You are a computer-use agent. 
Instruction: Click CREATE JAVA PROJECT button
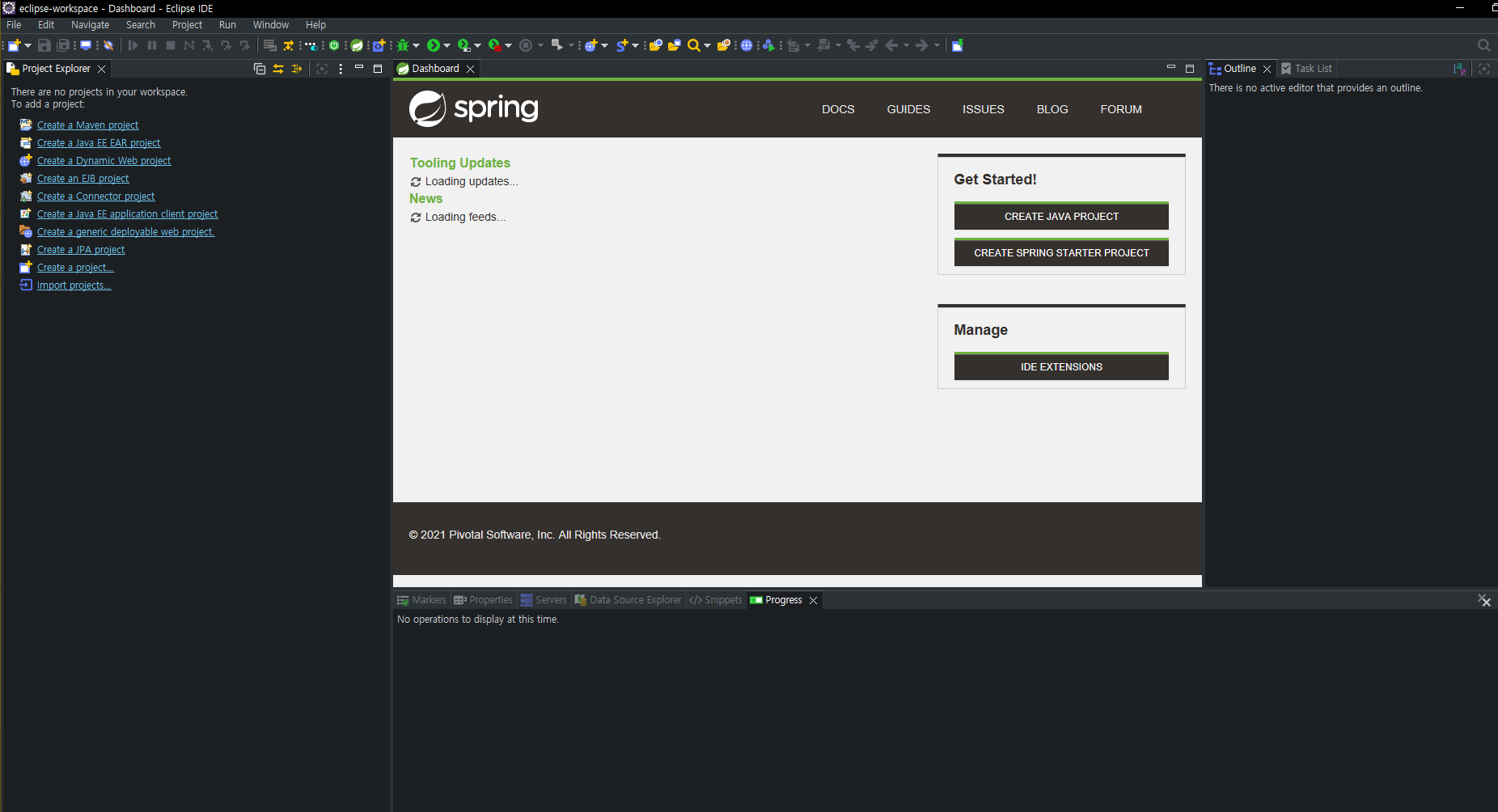(1061, 216)
